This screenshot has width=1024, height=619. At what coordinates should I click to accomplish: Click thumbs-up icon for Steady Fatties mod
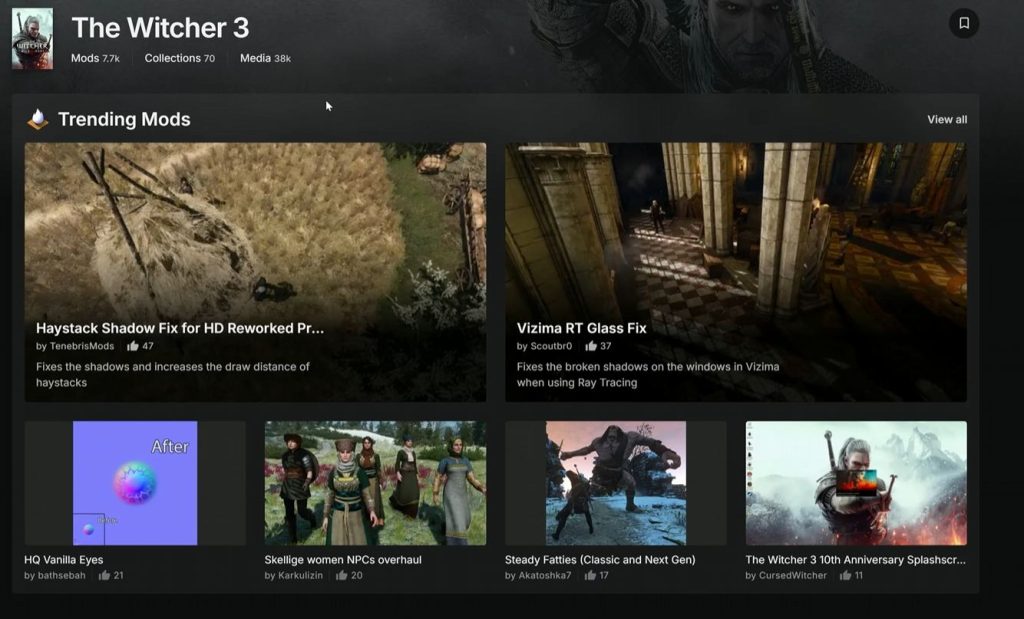click(x=590, y=575)
